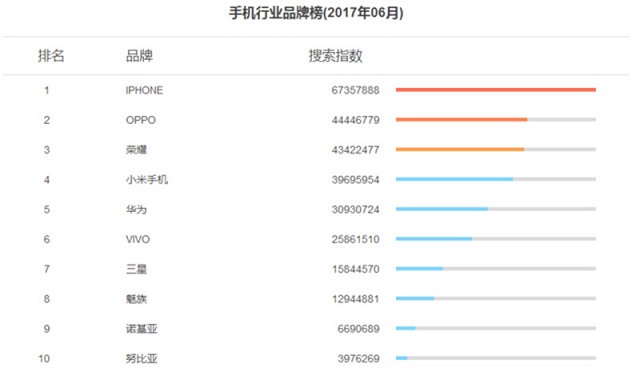Viewport: 640px width, 372px height.
Task: Click the 品牌 column header
Action: tap(139, 56)
